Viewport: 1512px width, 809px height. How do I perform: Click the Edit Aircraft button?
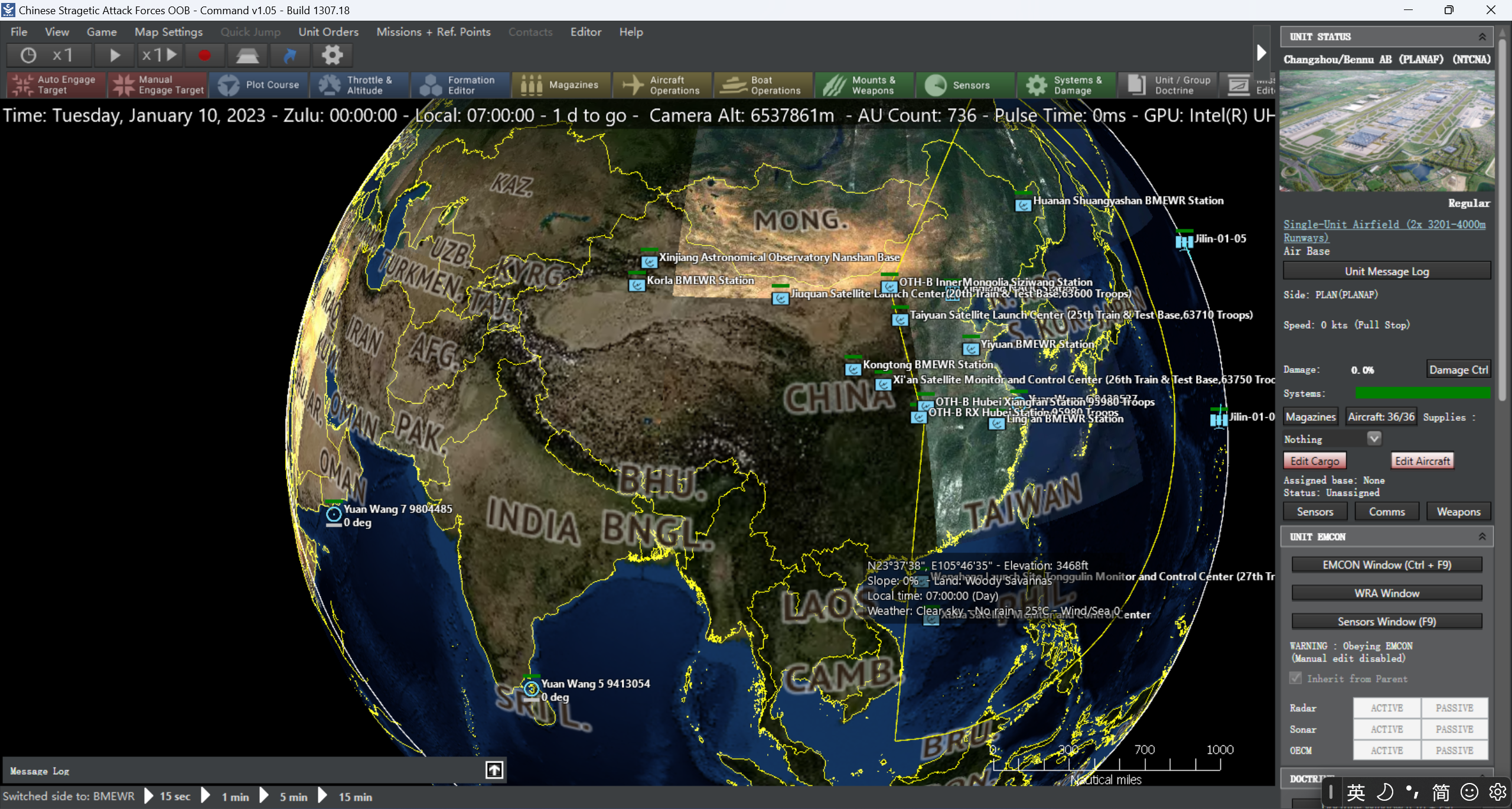(1422, 461)
